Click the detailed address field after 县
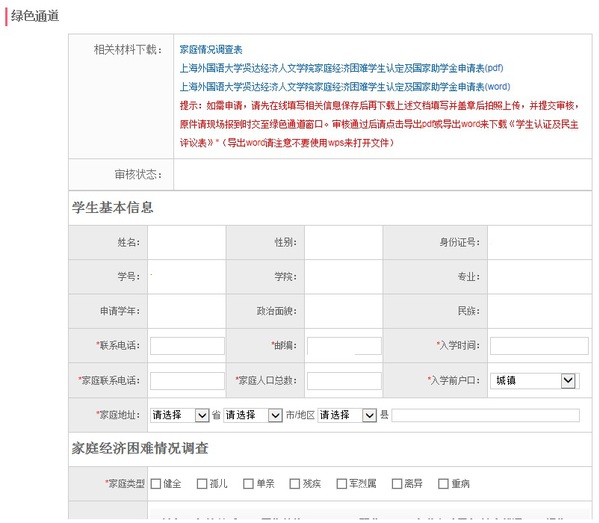The height and width of the screenshot is (523, 599). (x=486, y=415)
